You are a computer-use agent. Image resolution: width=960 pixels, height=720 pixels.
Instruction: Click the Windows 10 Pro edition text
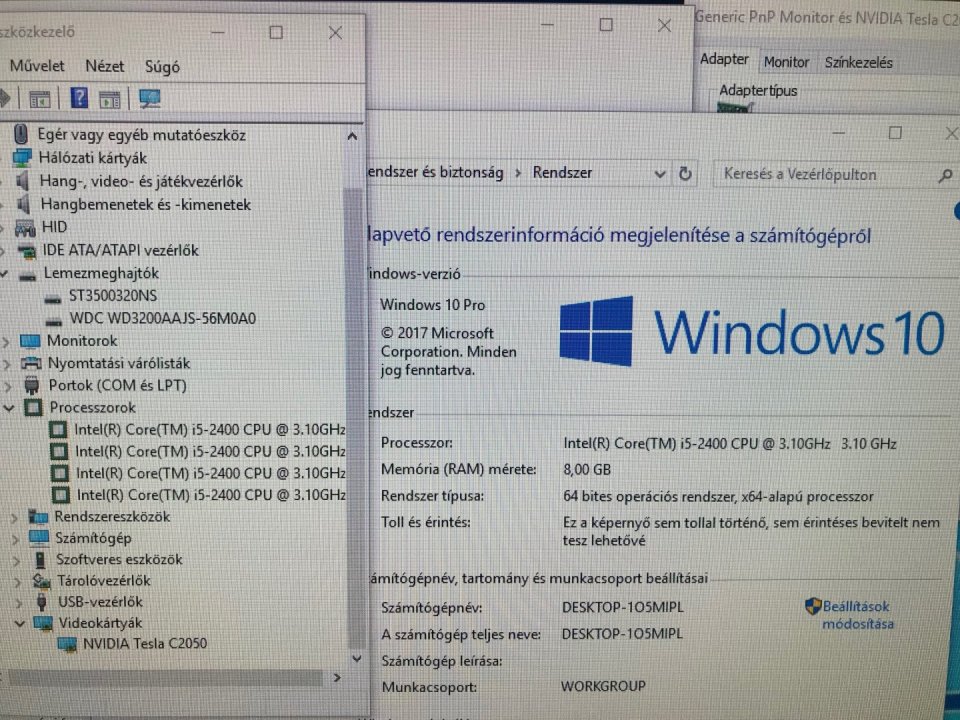[x=432, y=305]
